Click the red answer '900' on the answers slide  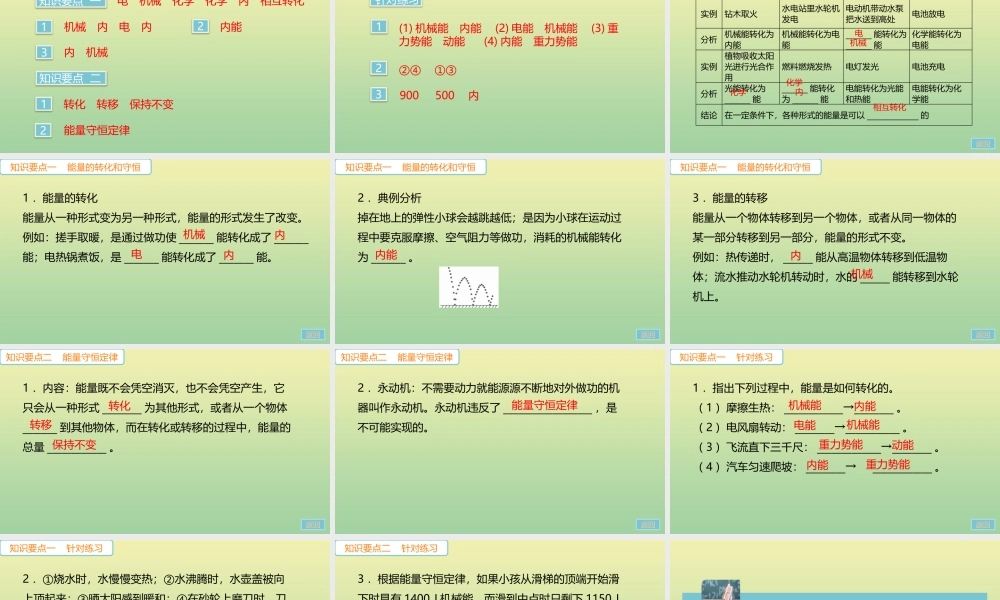point(409,95)
